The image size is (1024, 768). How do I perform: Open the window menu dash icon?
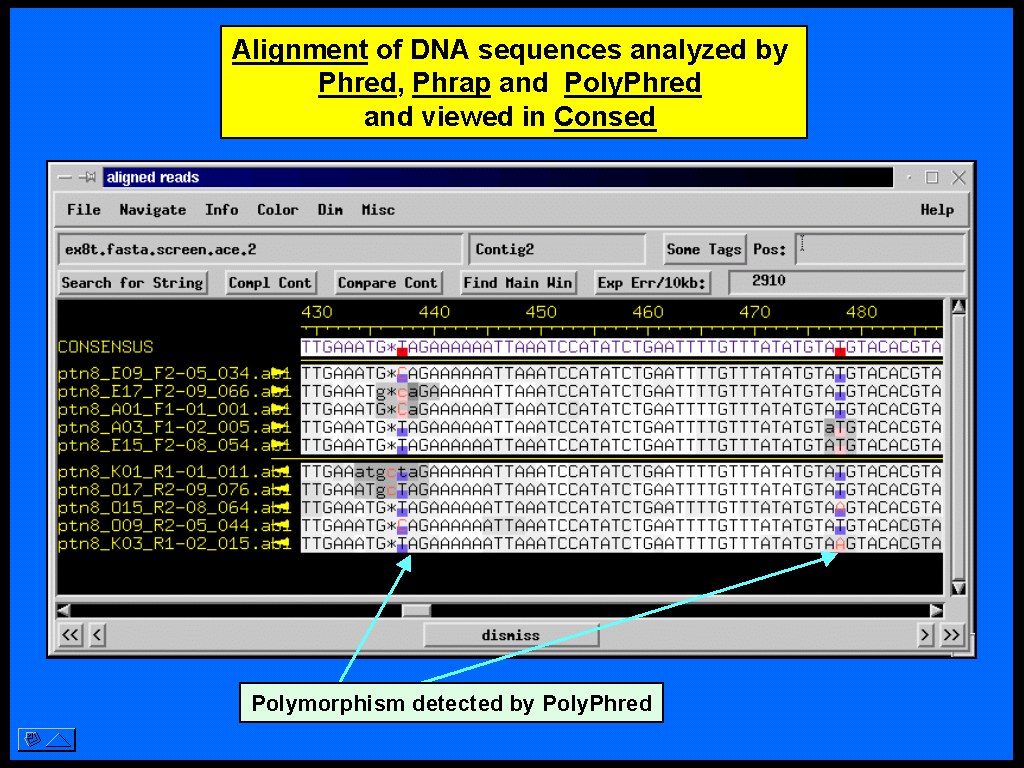(65, 178)
